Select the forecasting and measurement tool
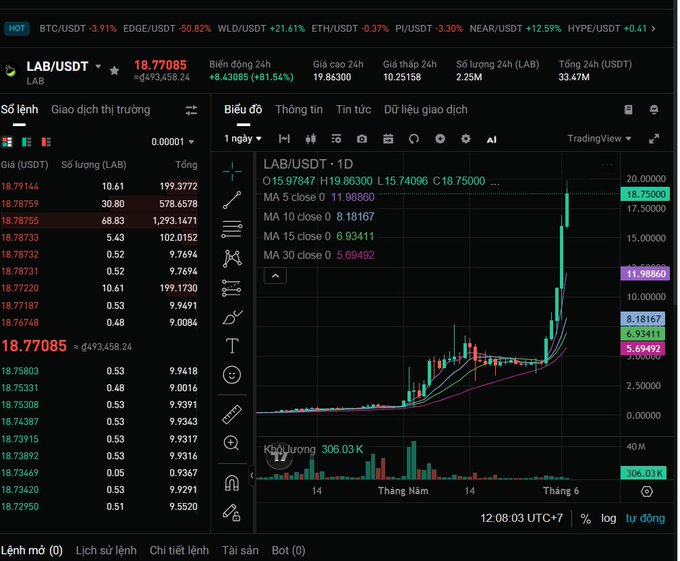680x561 pixels. 232,288
